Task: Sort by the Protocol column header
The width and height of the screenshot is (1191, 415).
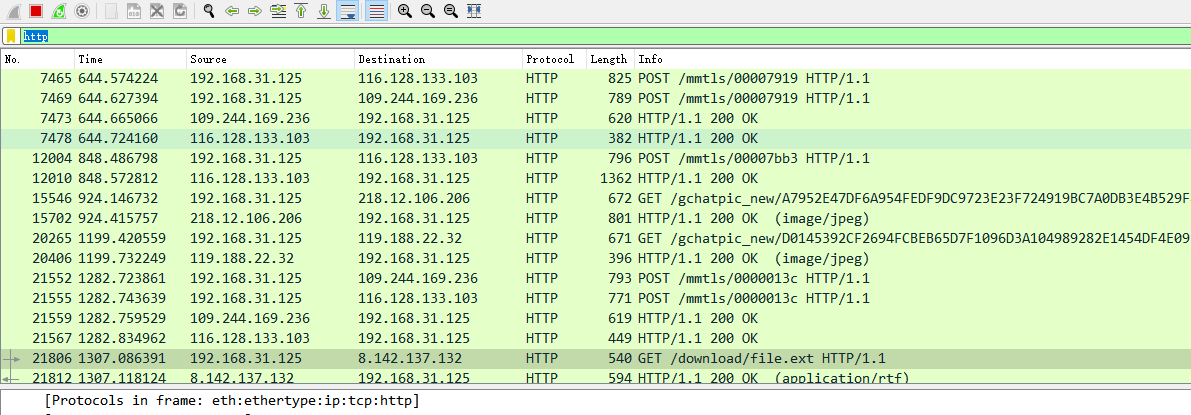Action: pos(554,59)
